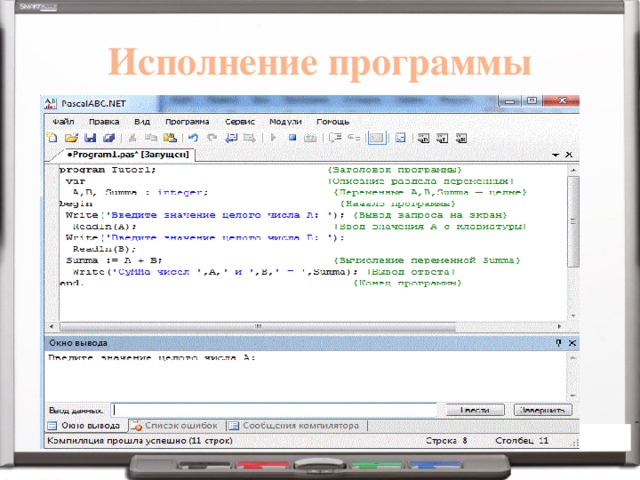The height and width of the screenshot is (480, 640).
Task: Click the increase indent toolbar icon
Action: pyautogui.click(x=336, y=138)
